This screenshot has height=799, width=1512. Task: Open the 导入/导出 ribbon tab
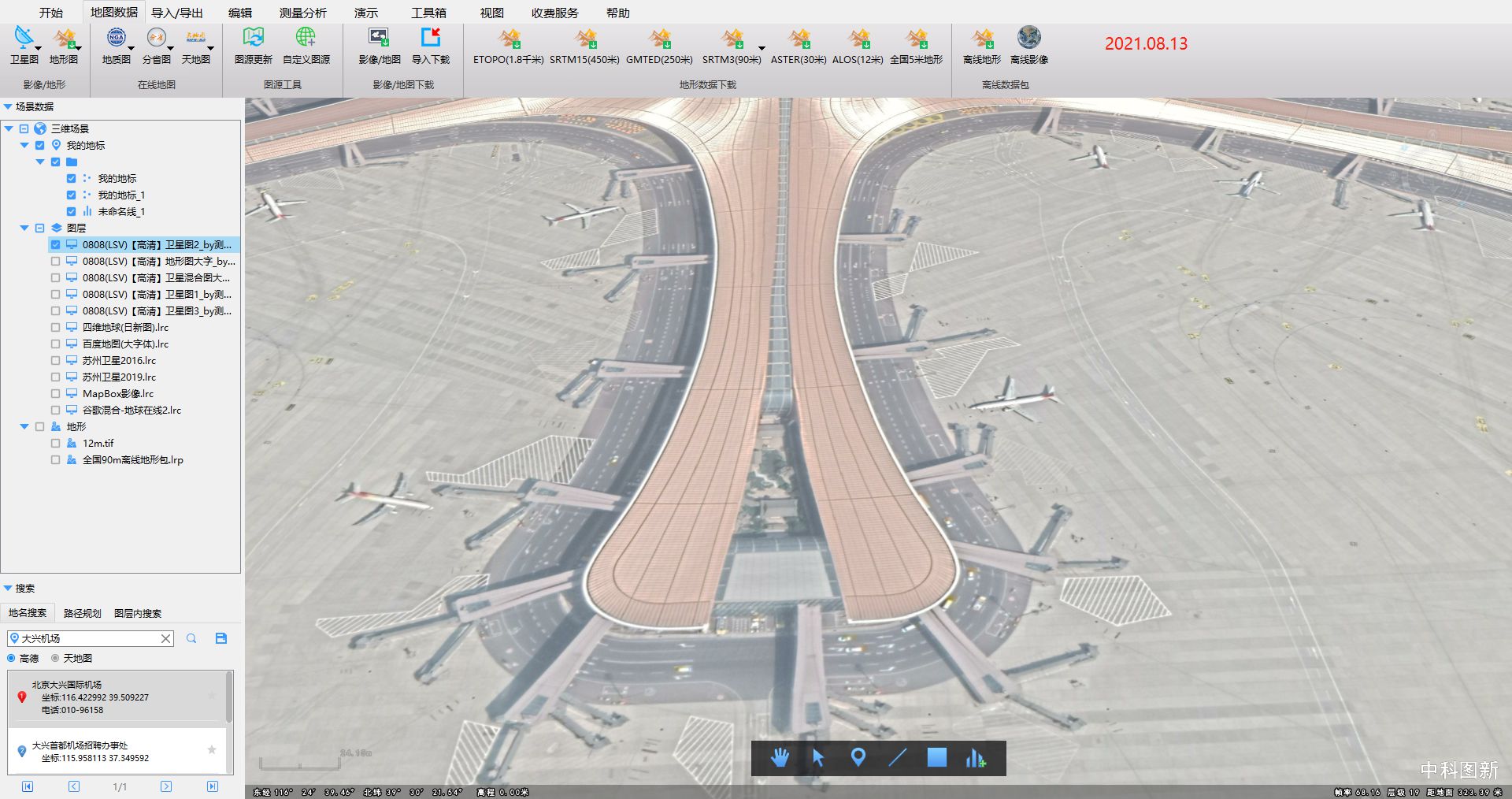177,13
